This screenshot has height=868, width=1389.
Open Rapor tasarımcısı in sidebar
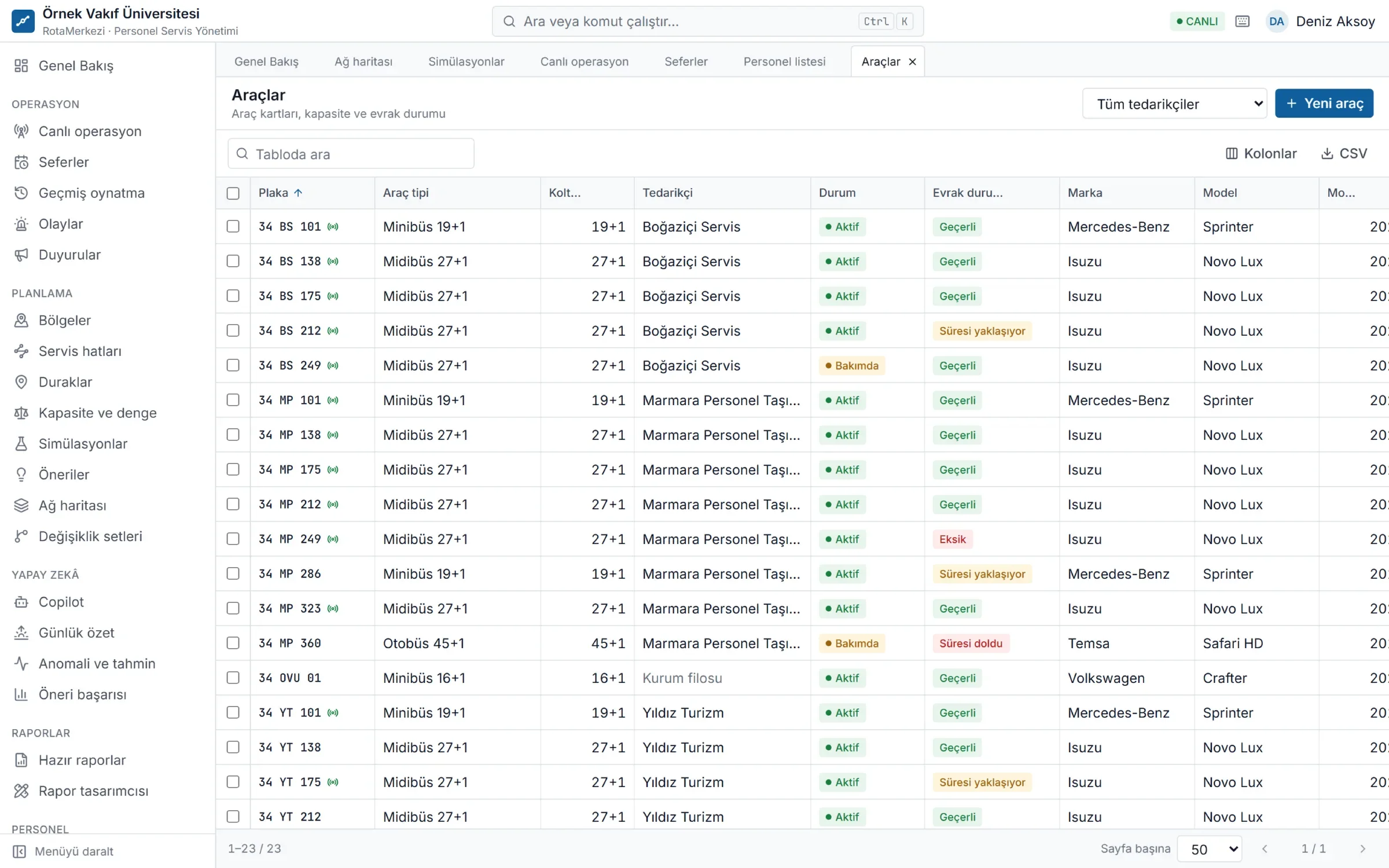coord(108,791)
